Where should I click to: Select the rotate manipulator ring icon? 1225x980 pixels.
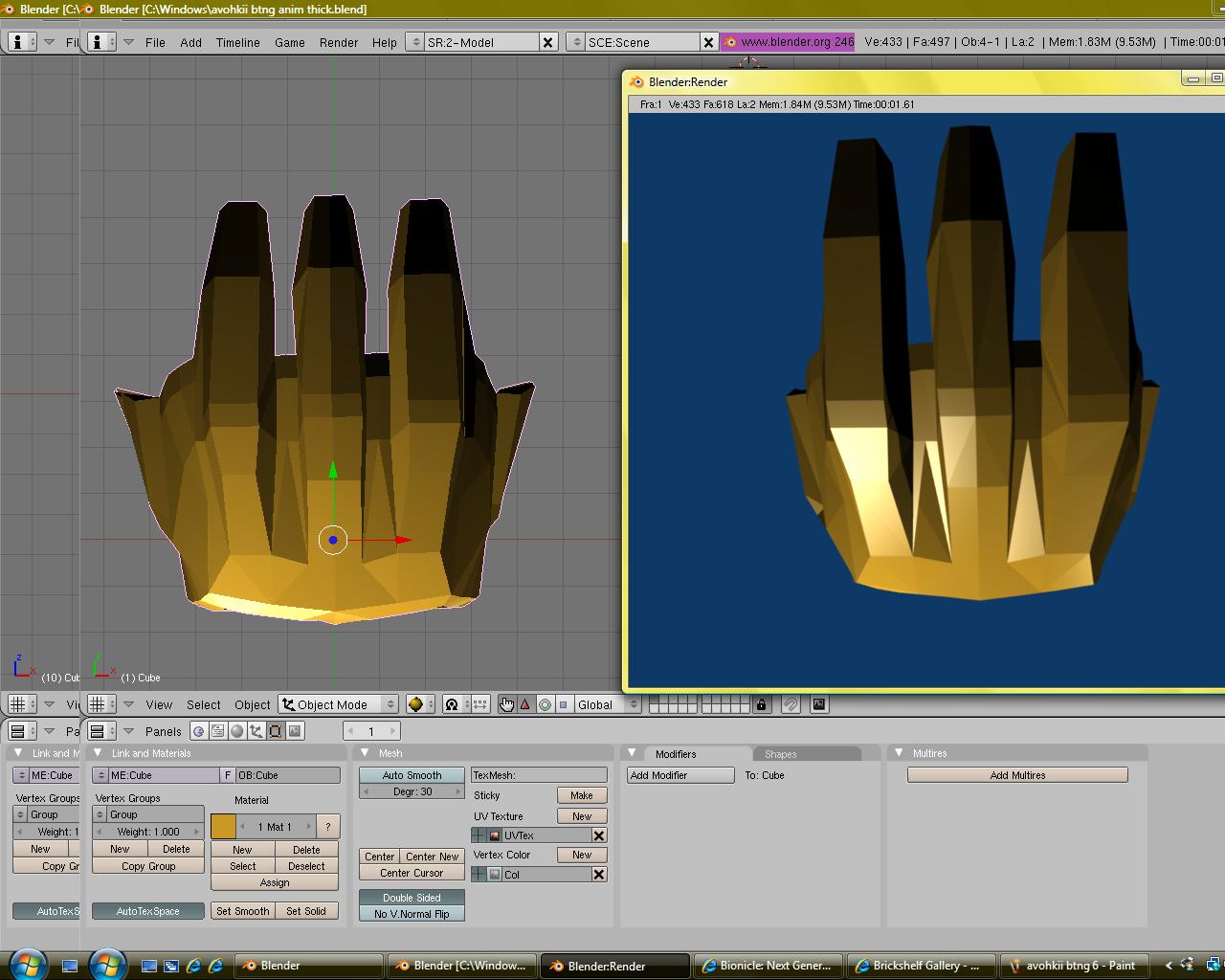pos(545,704)
